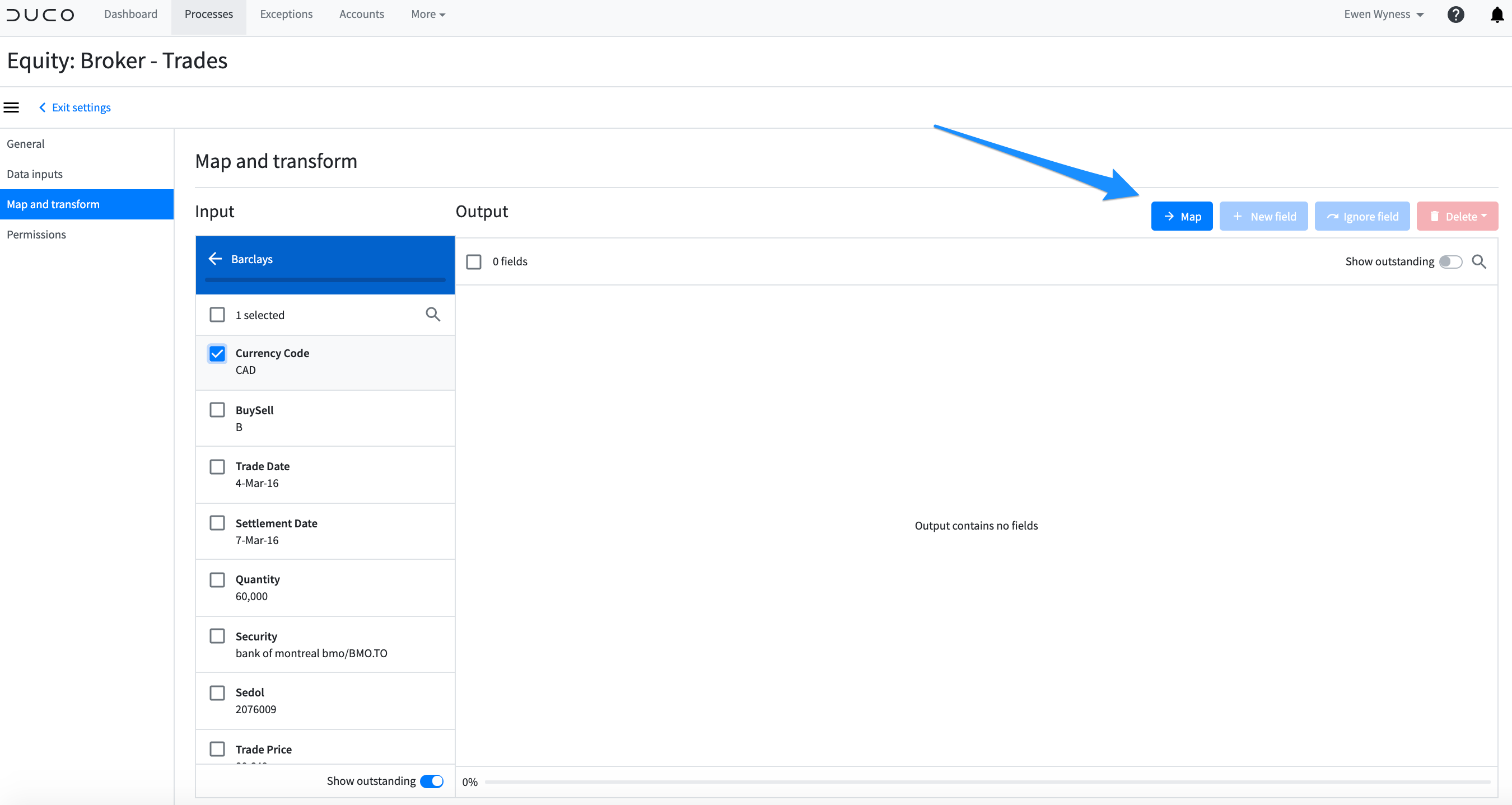Click the Delete trash icon
Viewport: 1512px width, 805px height.
pos(1435,216)
